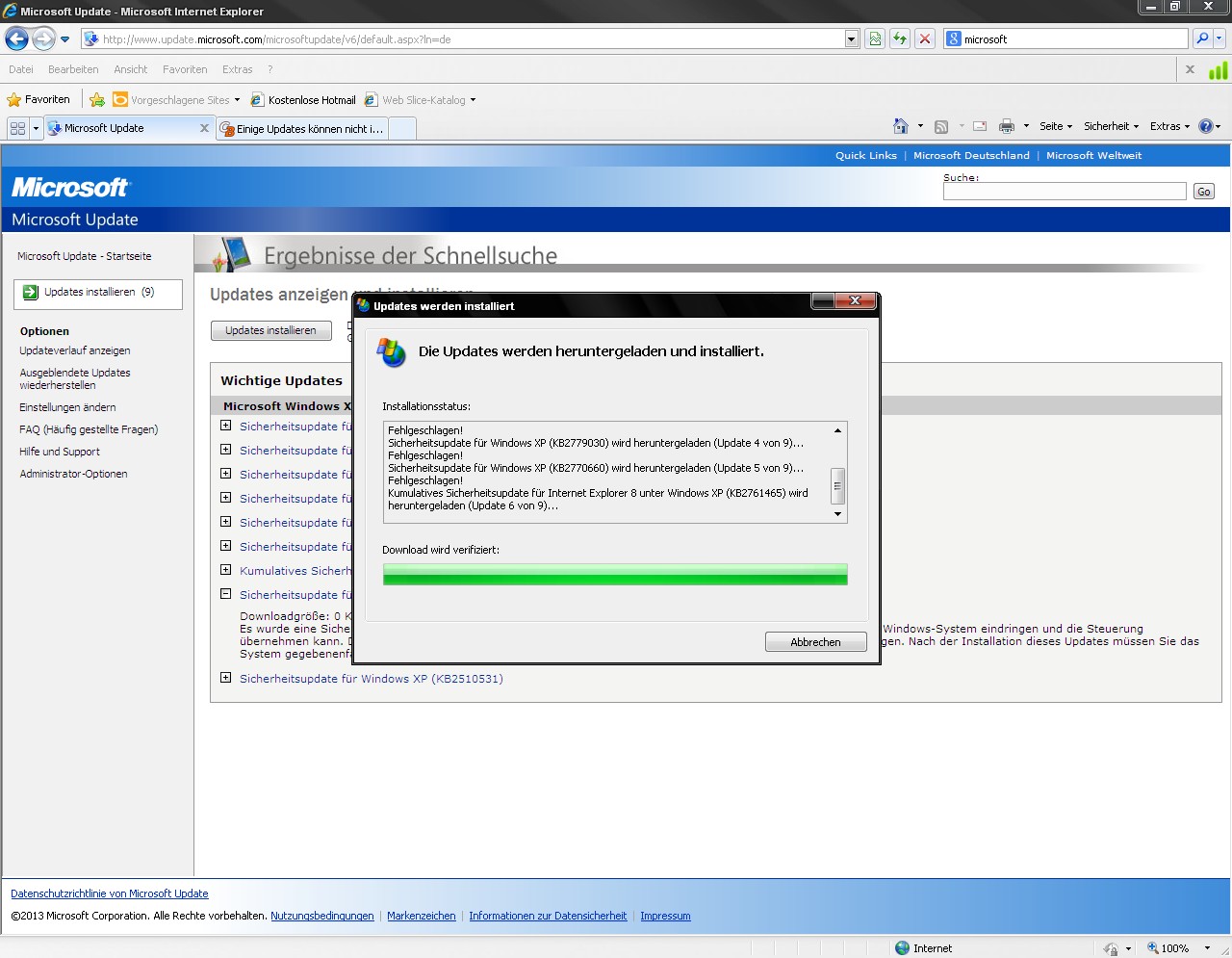1232x958 pixels.
Task: Open the ? help menu
Action: click(x=270, y=69)
